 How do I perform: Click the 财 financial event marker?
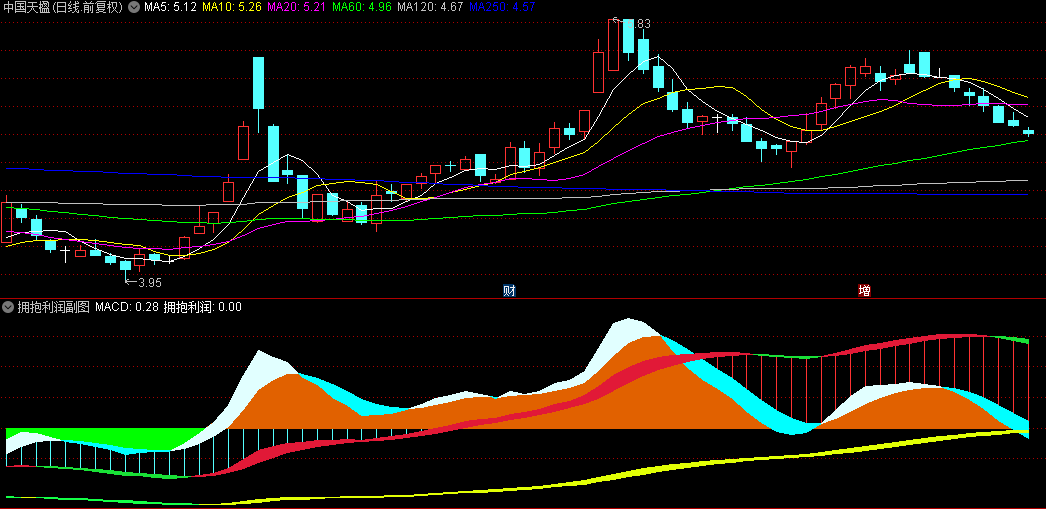point(510,290)
